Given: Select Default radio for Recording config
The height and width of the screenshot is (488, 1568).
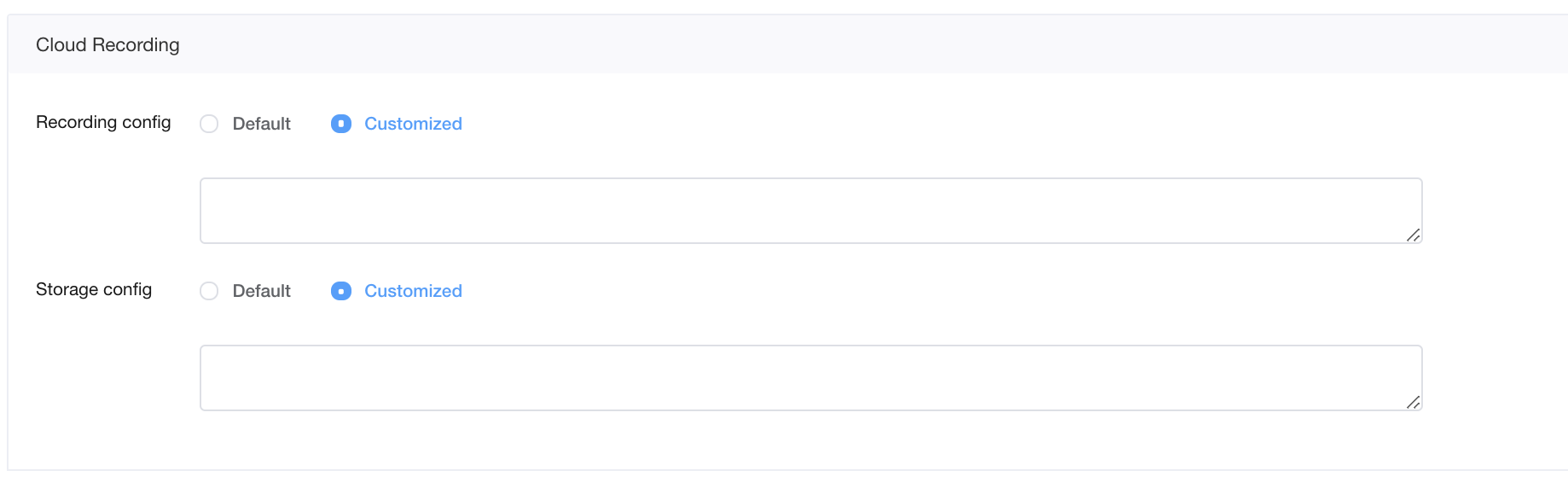Looking at the screenshot, I should [x=209, y=124].
